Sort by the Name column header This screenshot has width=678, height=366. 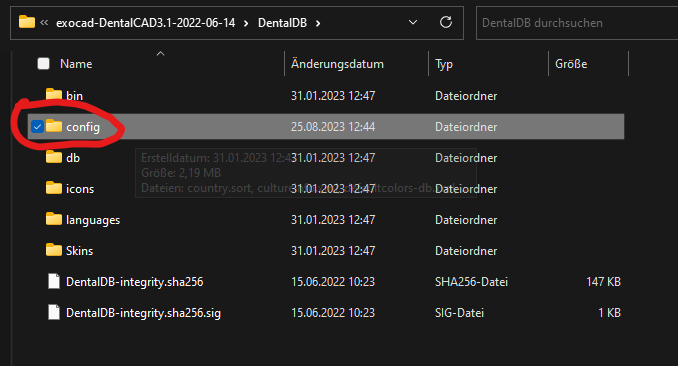click(x=76, y=64)
